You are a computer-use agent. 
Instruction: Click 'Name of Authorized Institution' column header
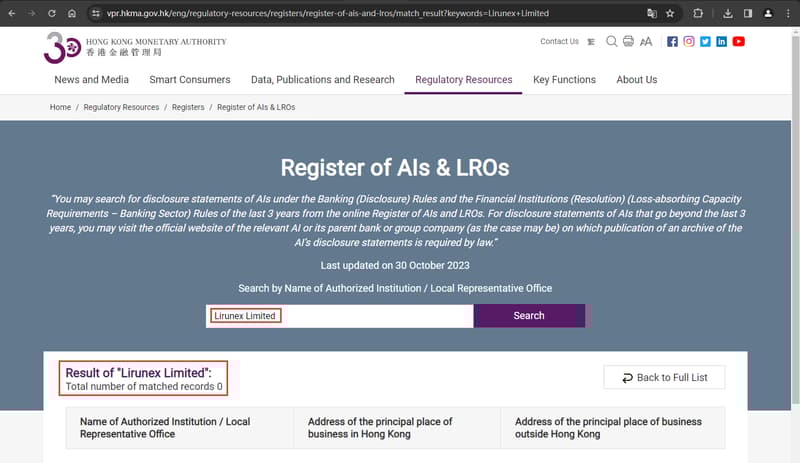180,428
